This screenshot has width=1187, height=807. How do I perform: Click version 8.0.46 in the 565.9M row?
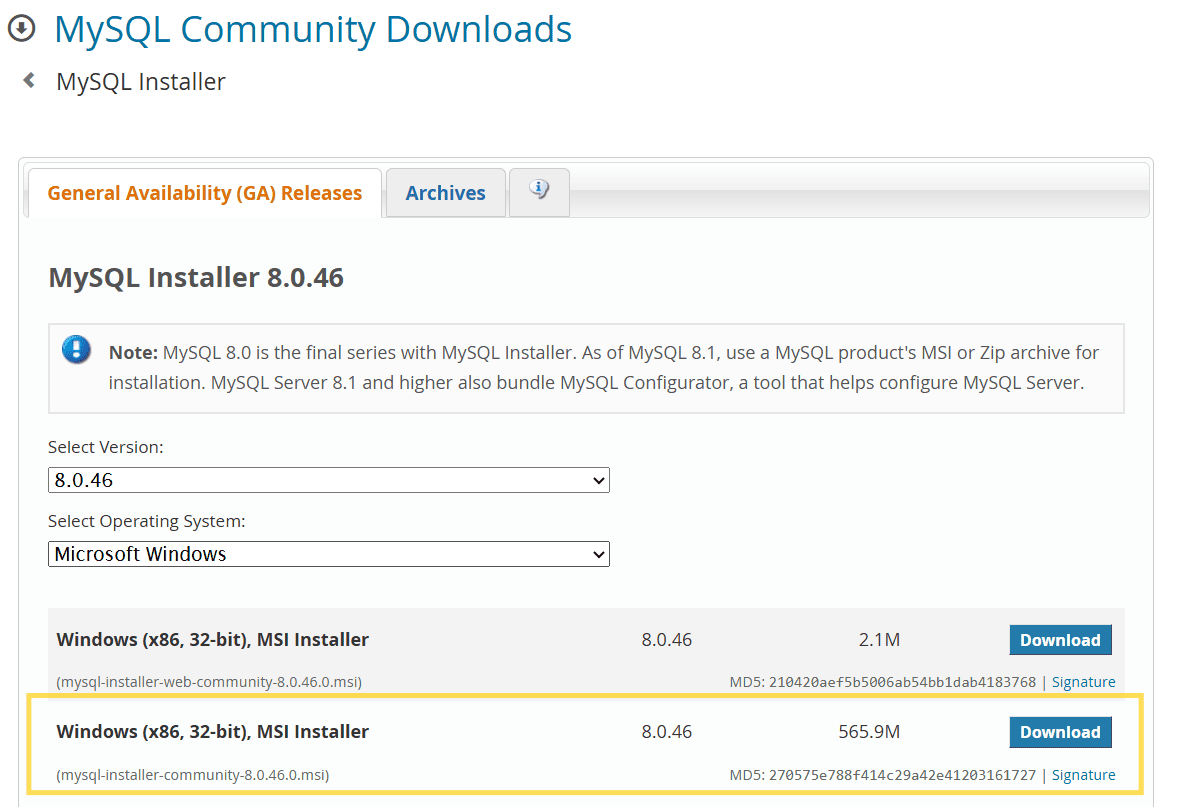(666, 732)
